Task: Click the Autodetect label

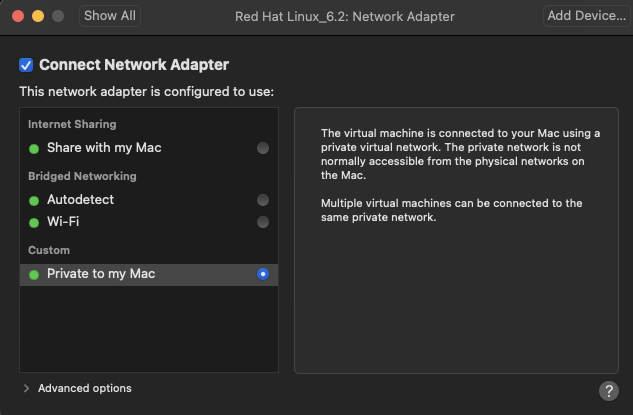Action: pos(80,199)
